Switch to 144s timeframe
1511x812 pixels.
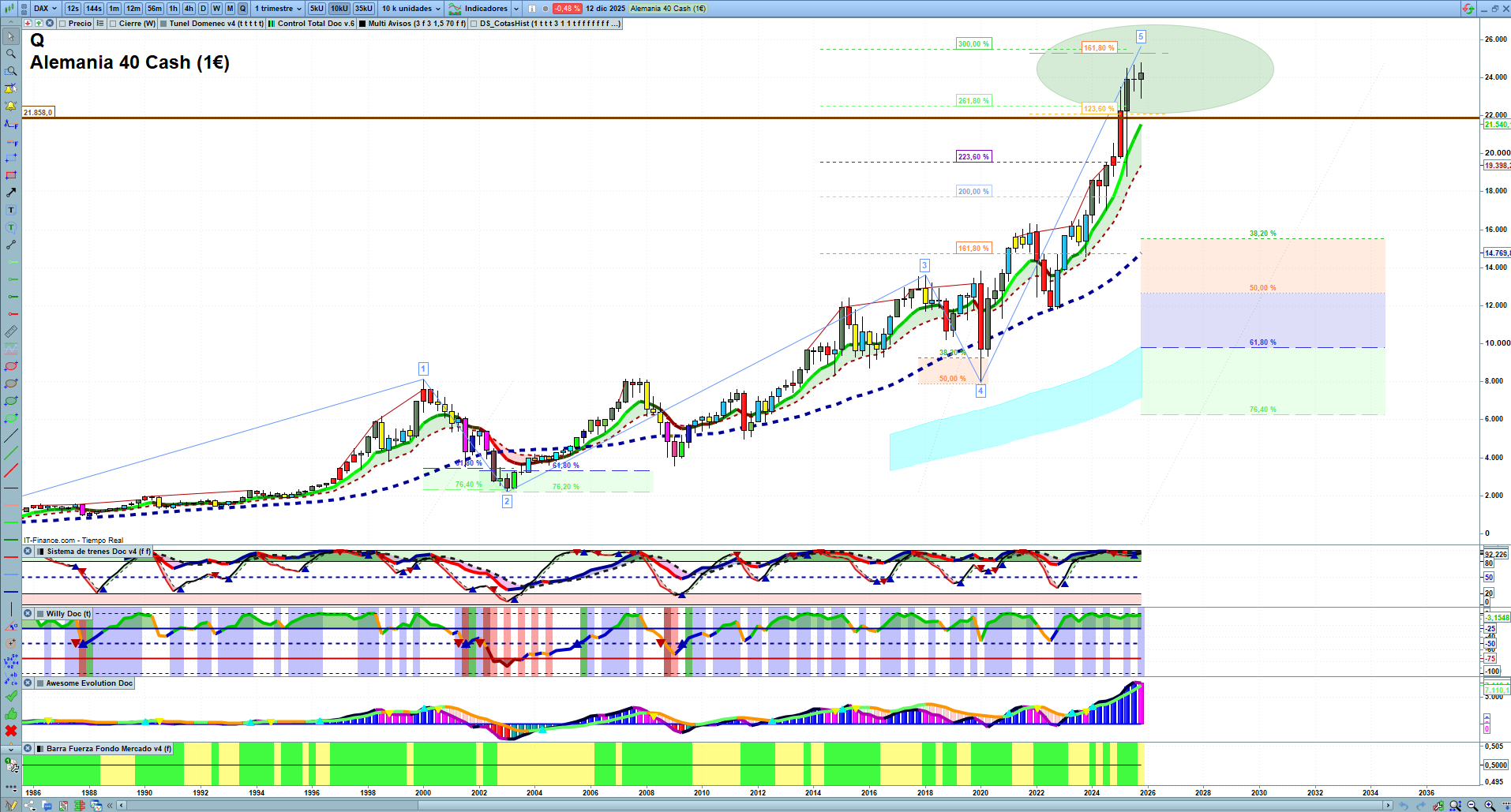click(94, 9)
